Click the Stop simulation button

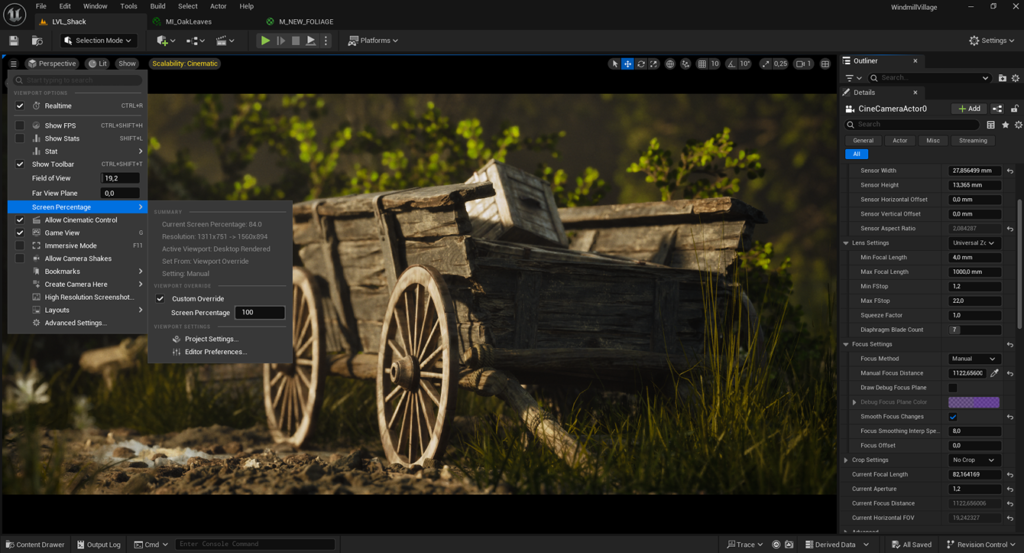[x=296, y=40]
